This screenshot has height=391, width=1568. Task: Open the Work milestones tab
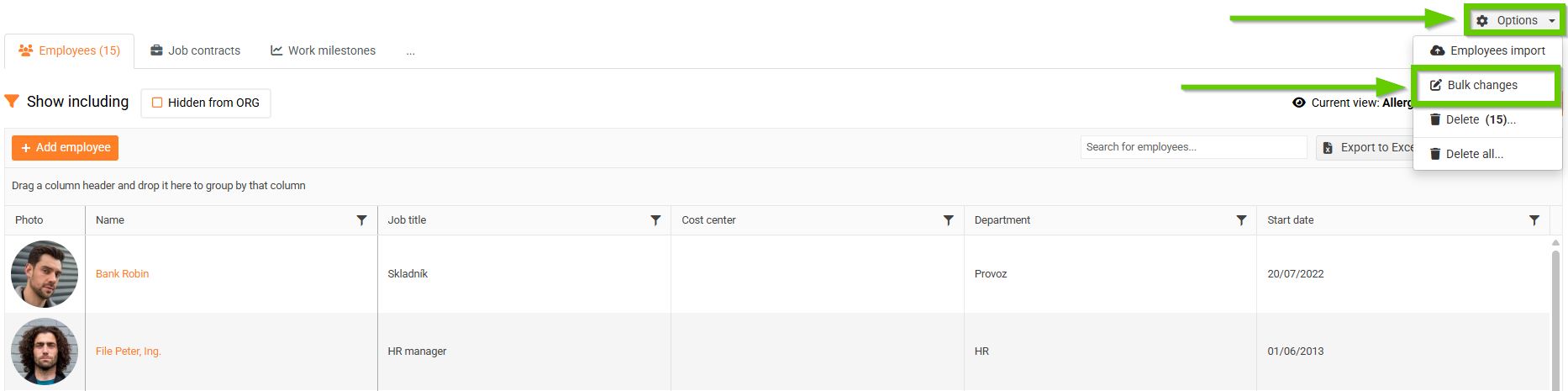click(x=323, y=50)
